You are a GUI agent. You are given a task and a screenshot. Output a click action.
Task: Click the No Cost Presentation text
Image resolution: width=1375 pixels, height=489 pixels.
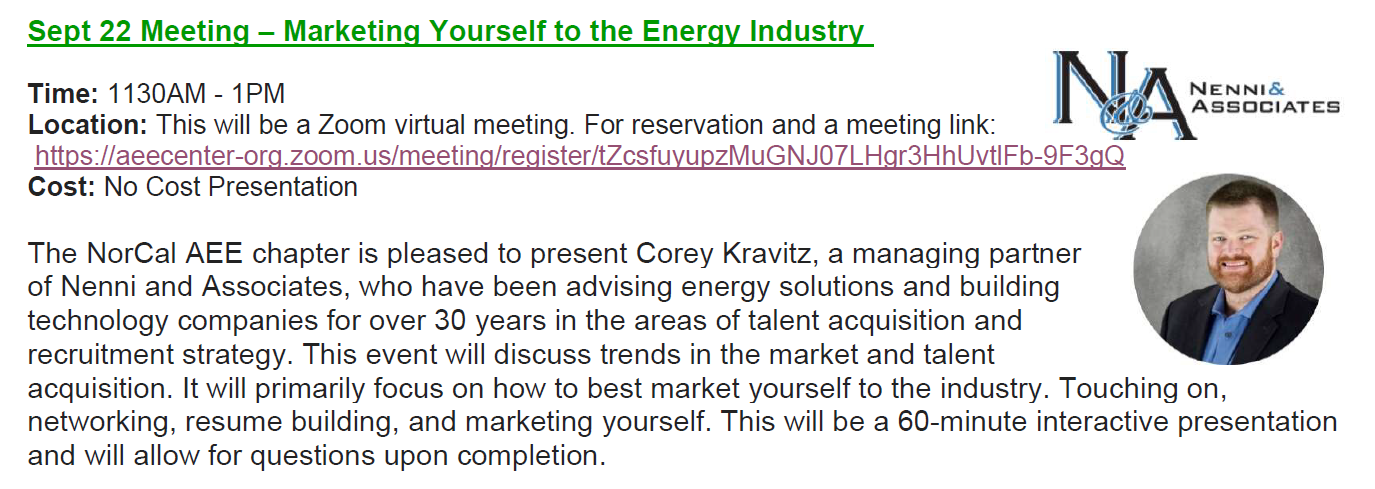(x=231, y=187)
